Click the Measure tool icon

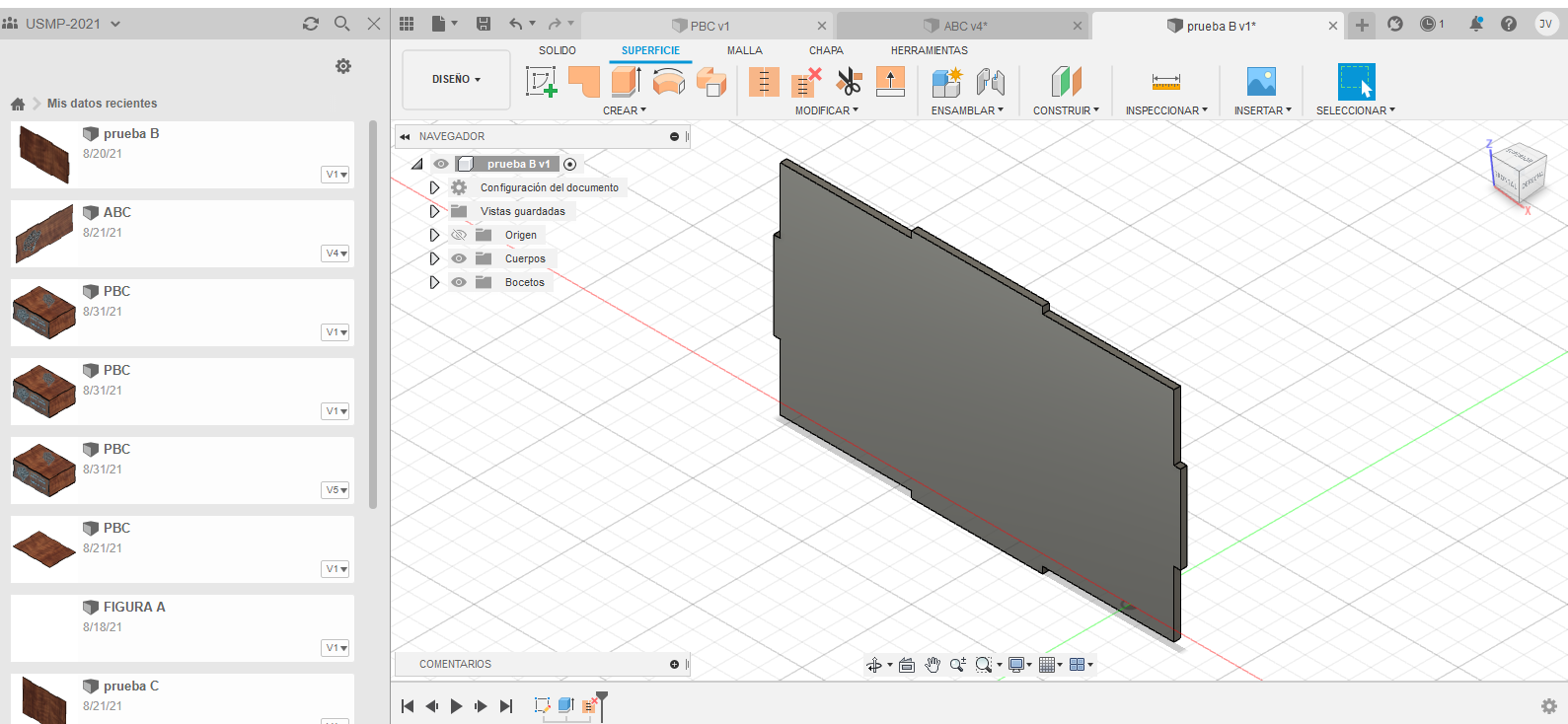pos(1165,81)
